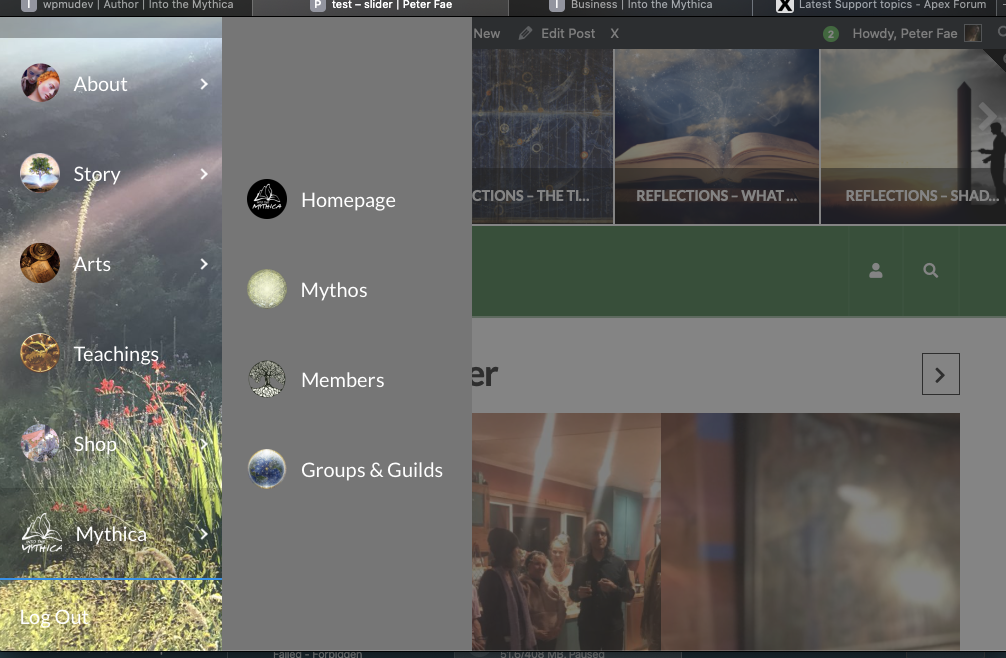Click the slider photo of people gathered
Viewport: 1006px width, 658px height.
(x=567, y=532)
